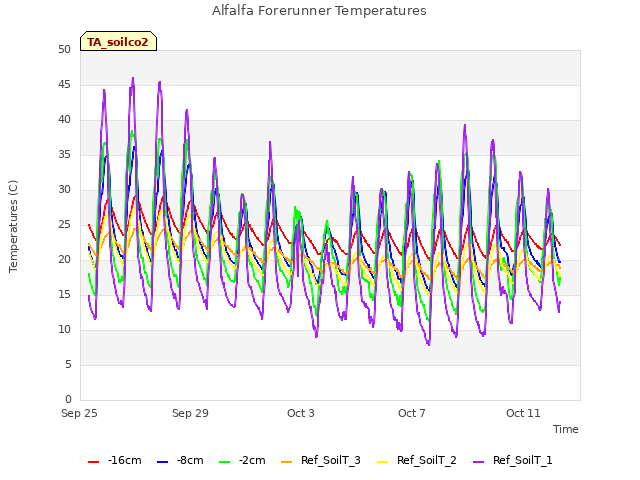The width and height of the screenshot is (640, 480).
Task: Click the TA_soilco2 annotation label
Action: tap(118, 41)
